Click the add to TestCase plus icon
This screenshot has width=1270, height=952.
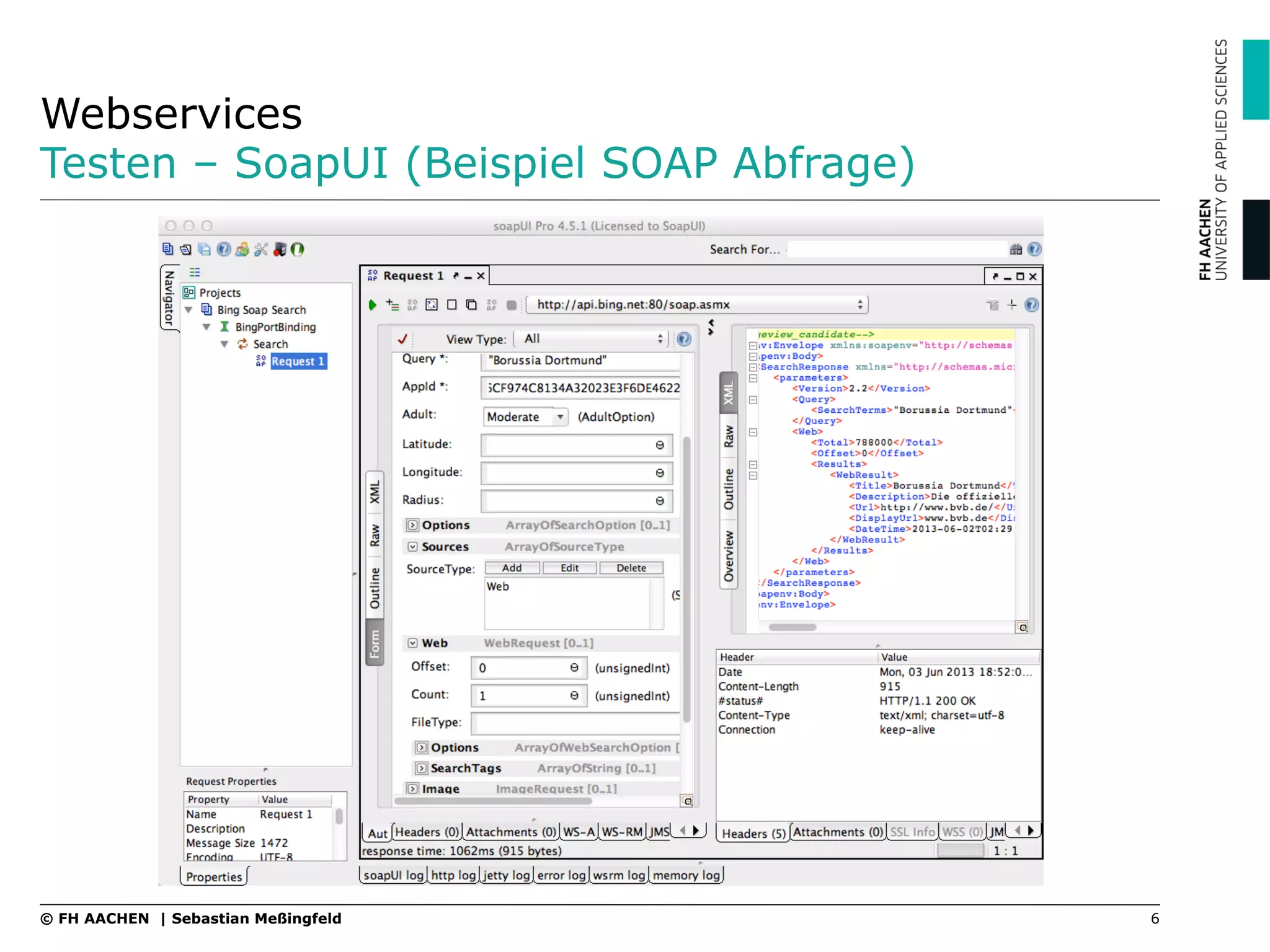point(393,304)
